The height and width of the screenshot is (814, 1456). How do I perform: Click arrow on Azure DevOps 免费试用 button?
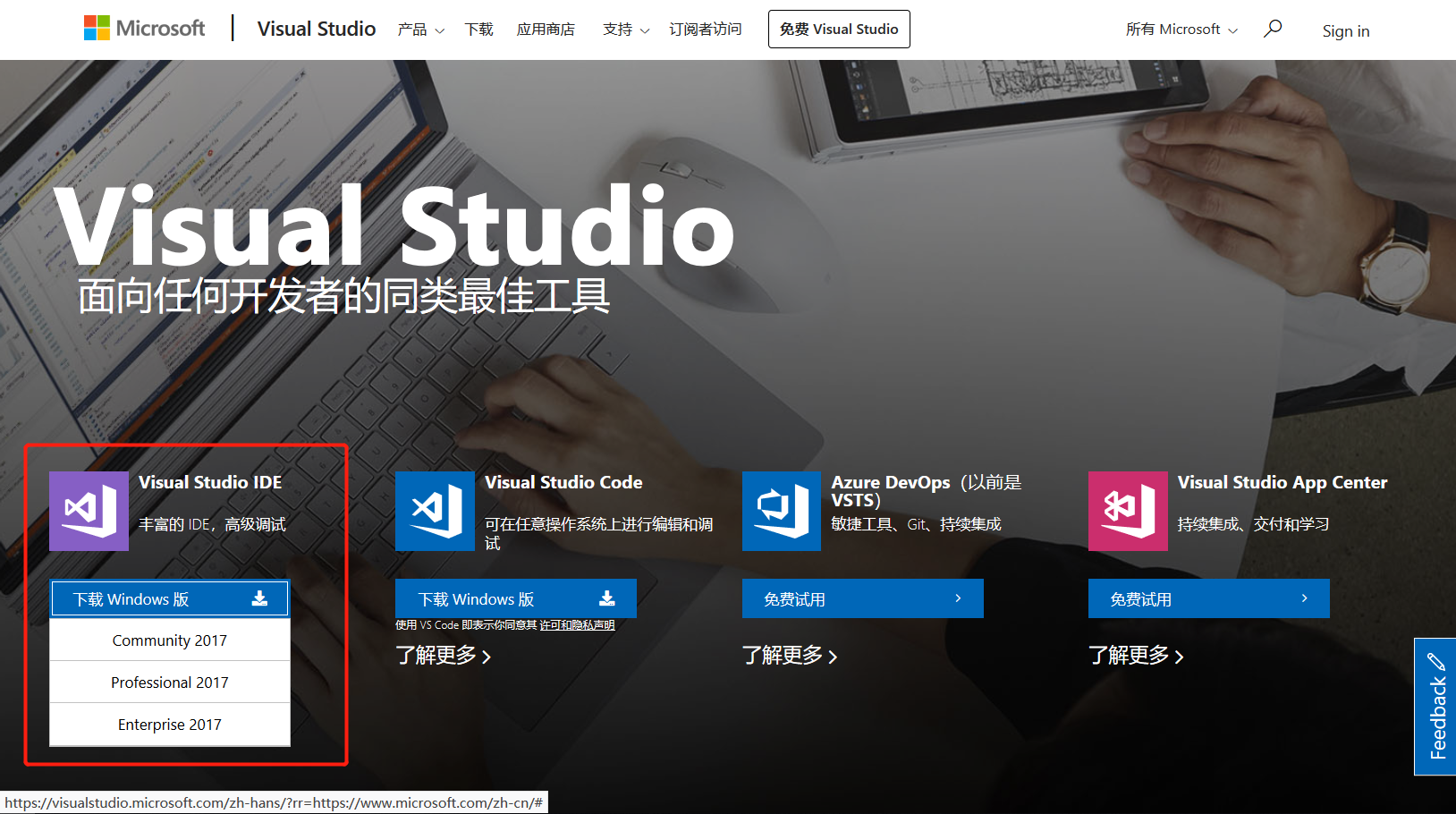(958, 598)
